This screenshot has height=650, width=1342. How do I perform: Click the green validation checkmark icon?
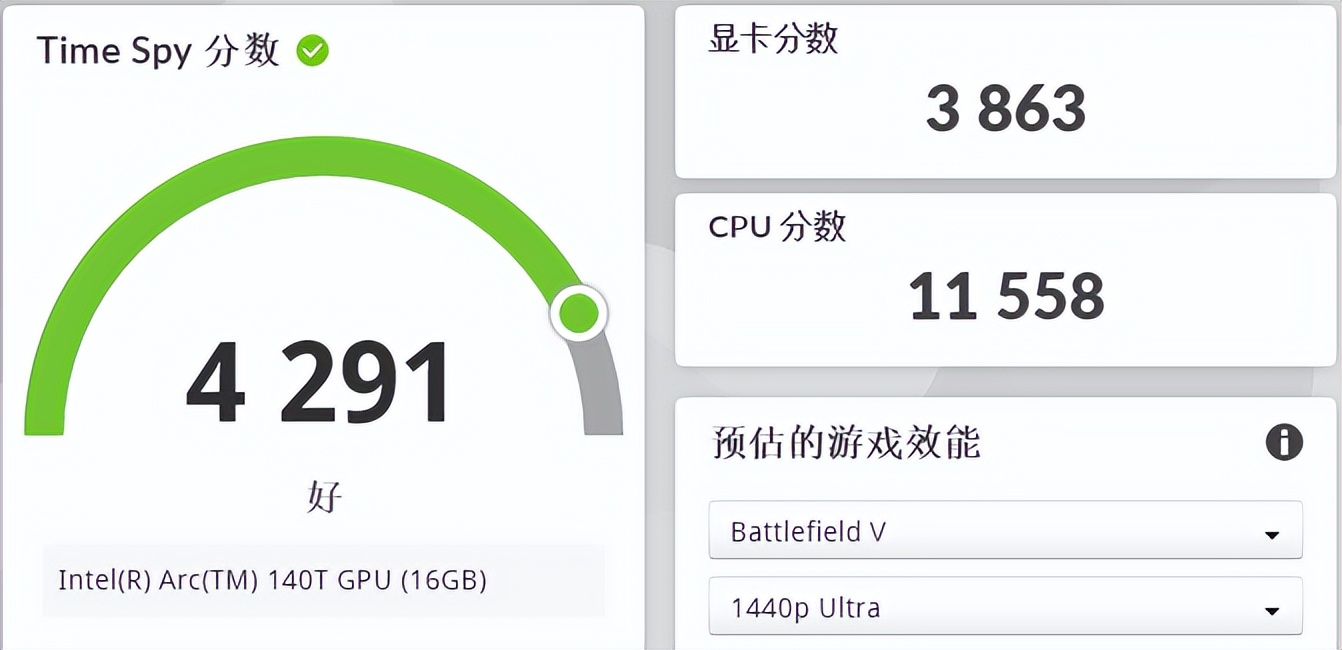(x=313, y=51)
